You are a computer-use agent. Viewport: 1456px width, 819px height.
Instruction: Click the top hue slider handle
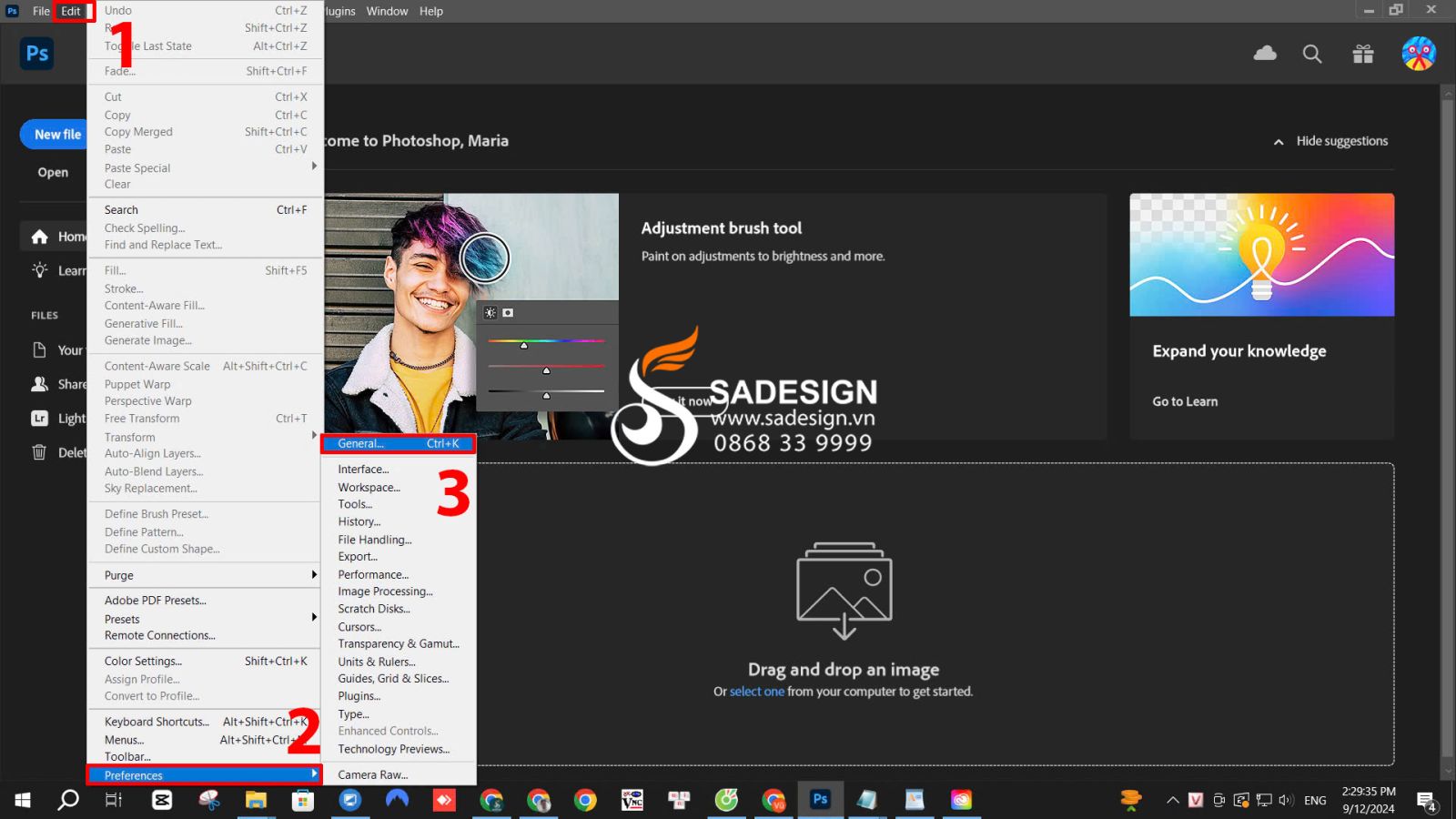pos(524,345)
